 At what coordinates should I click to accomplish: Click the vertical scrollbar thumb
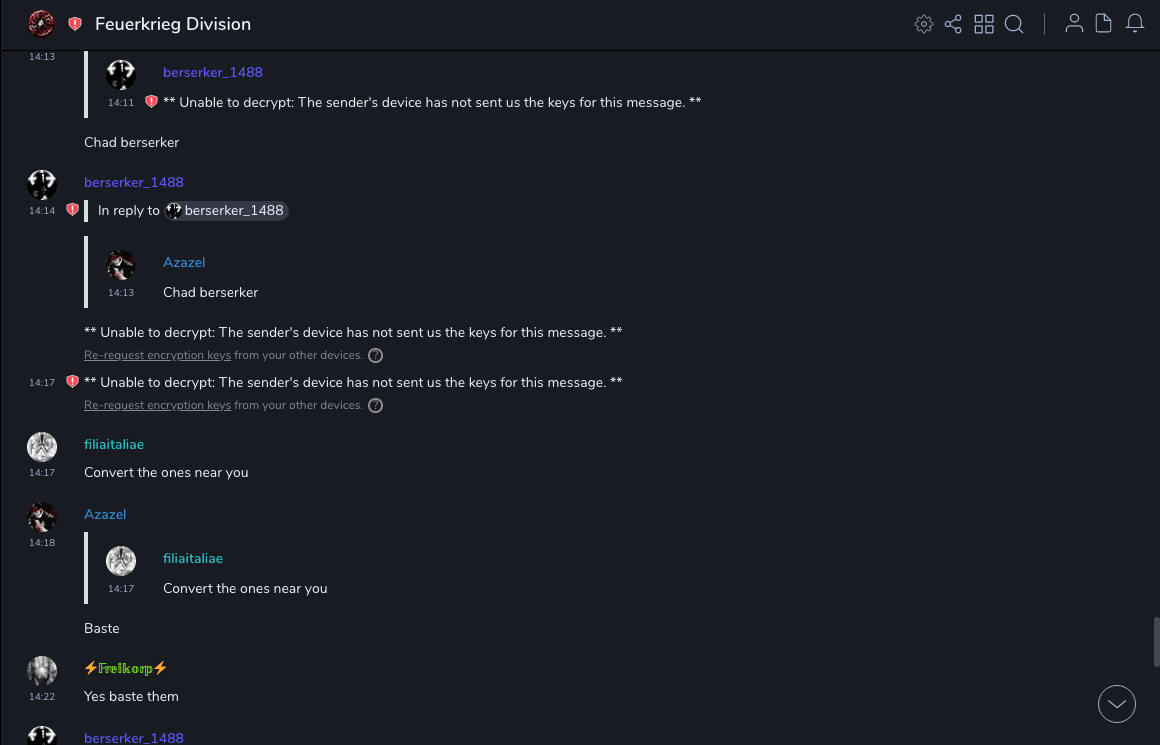pyautogui.click(x=1156, y=640)
